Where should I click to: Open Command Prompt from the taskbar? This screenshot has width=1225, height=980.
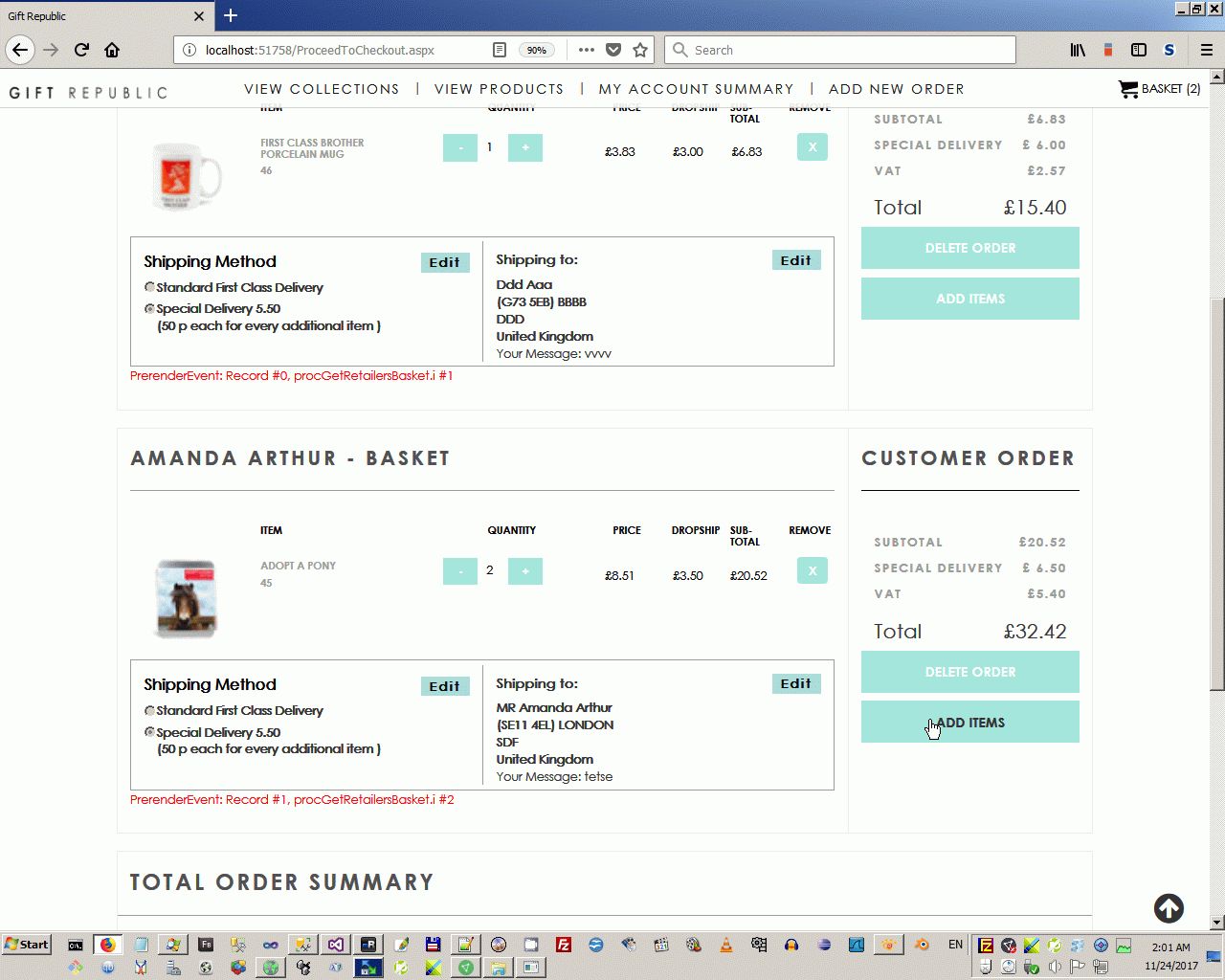click(76, 945)
